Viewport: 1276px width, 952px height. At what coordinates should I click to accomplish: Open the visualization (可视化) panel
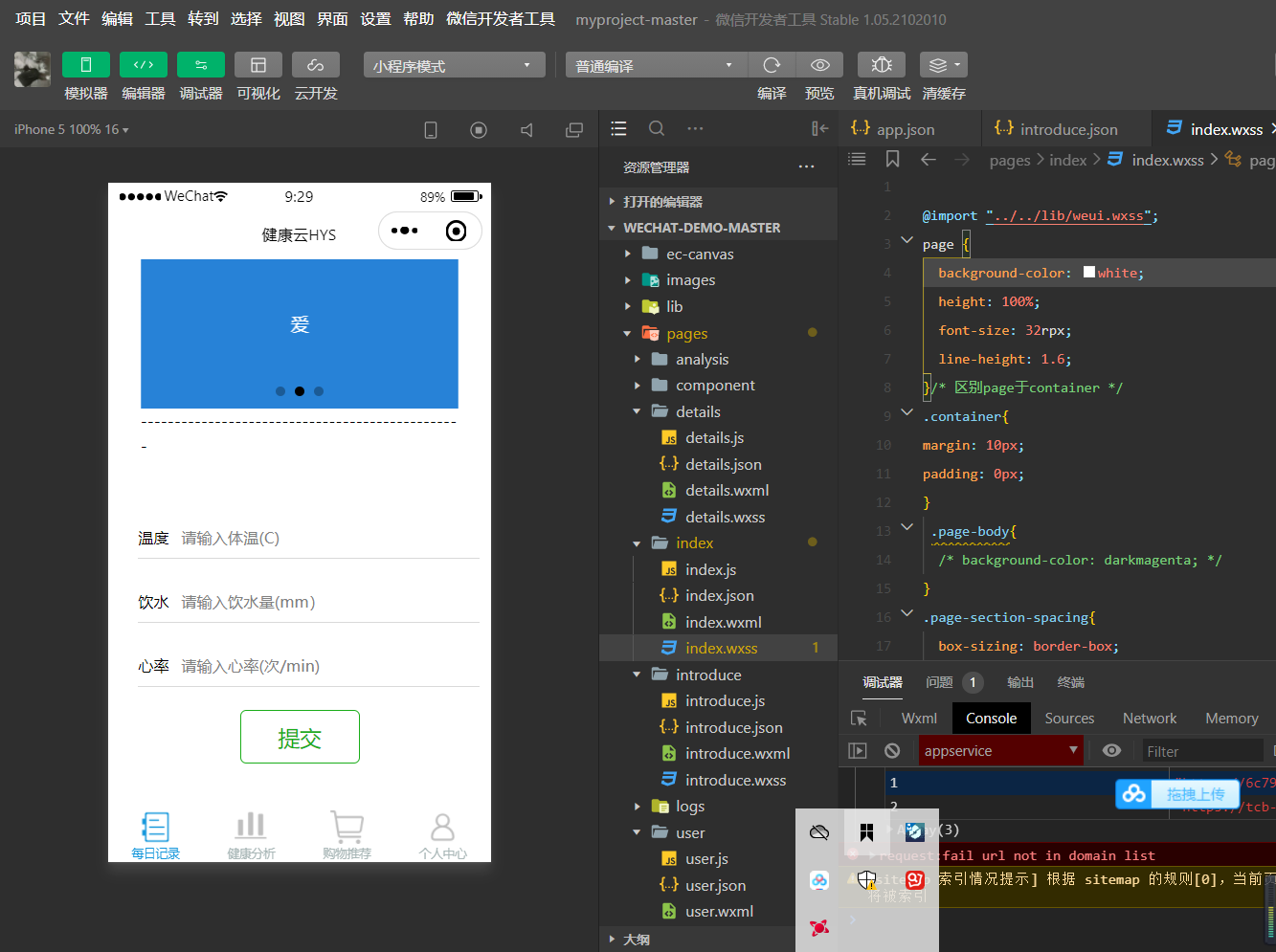[258, 64]
